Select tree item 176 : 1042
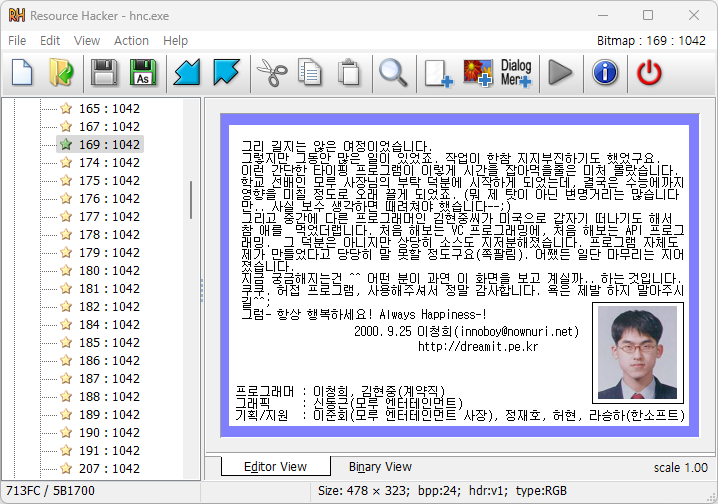Screen dimensions: 718x504 point(109,199)
